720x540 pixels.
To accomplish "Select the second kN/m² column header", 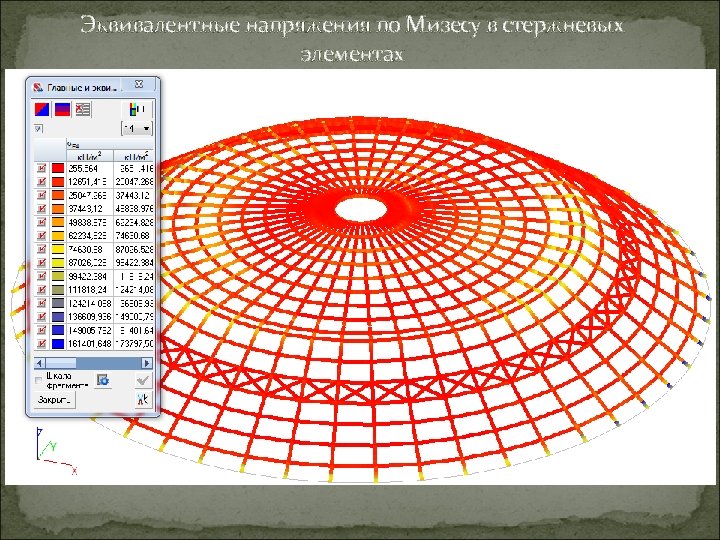I will click(x=133, y=156).
